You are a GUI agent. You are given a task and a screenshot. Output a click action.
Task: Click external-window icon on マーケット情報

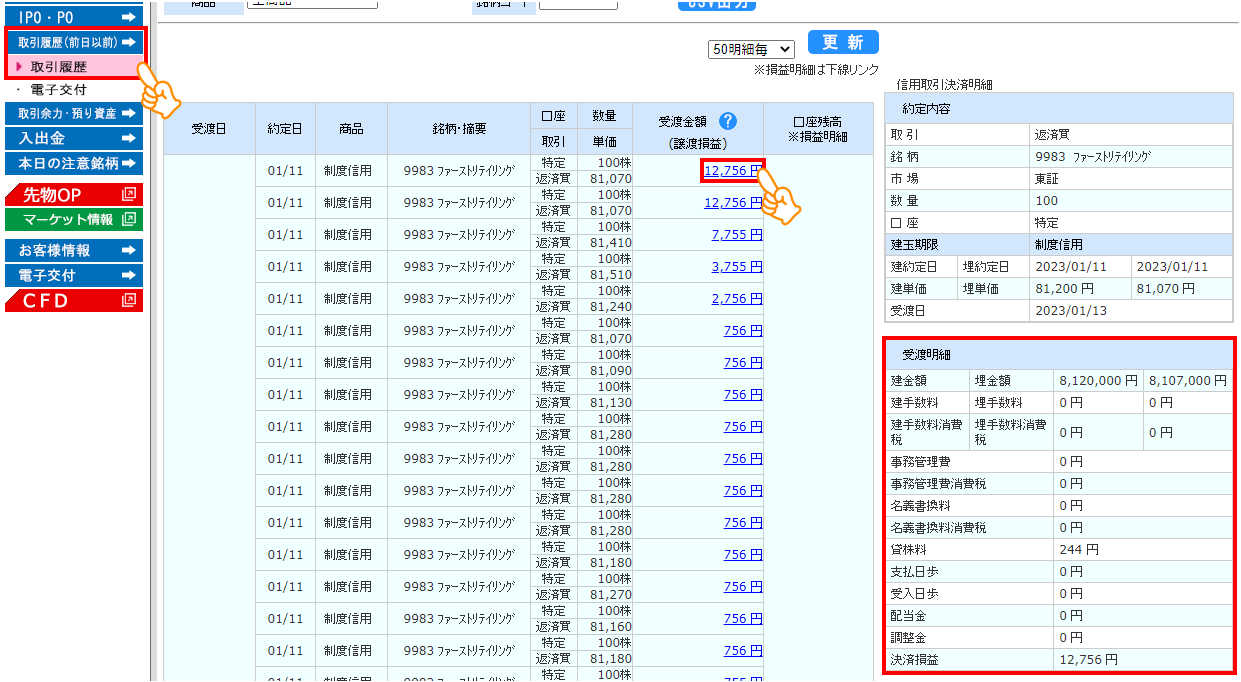(x=128, y=219)
